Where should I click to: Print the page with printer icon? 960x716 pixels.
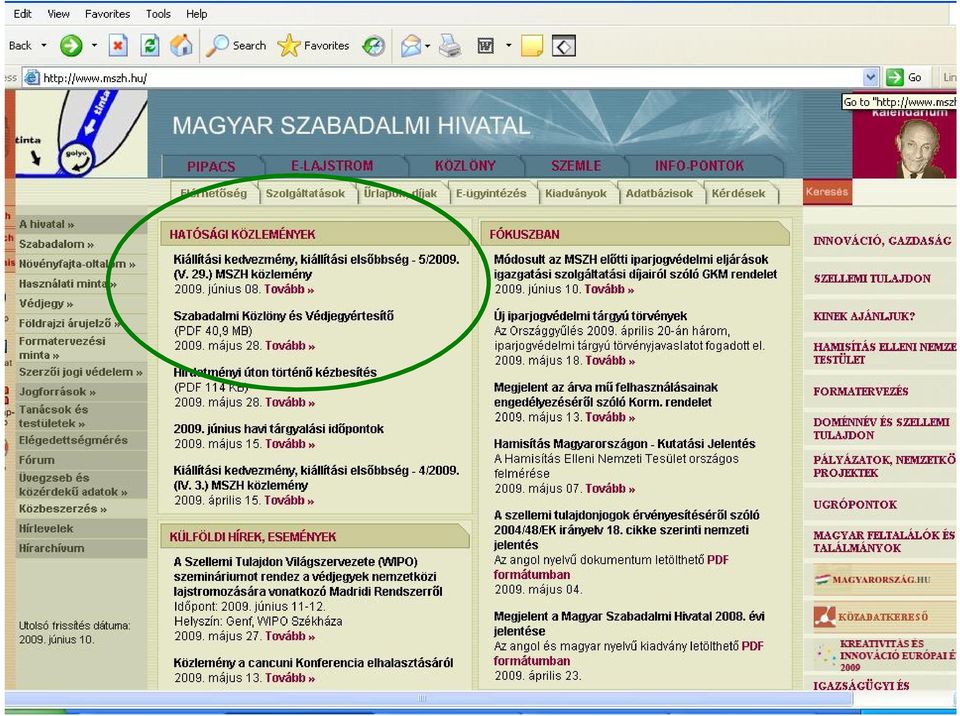coord(450,45)
